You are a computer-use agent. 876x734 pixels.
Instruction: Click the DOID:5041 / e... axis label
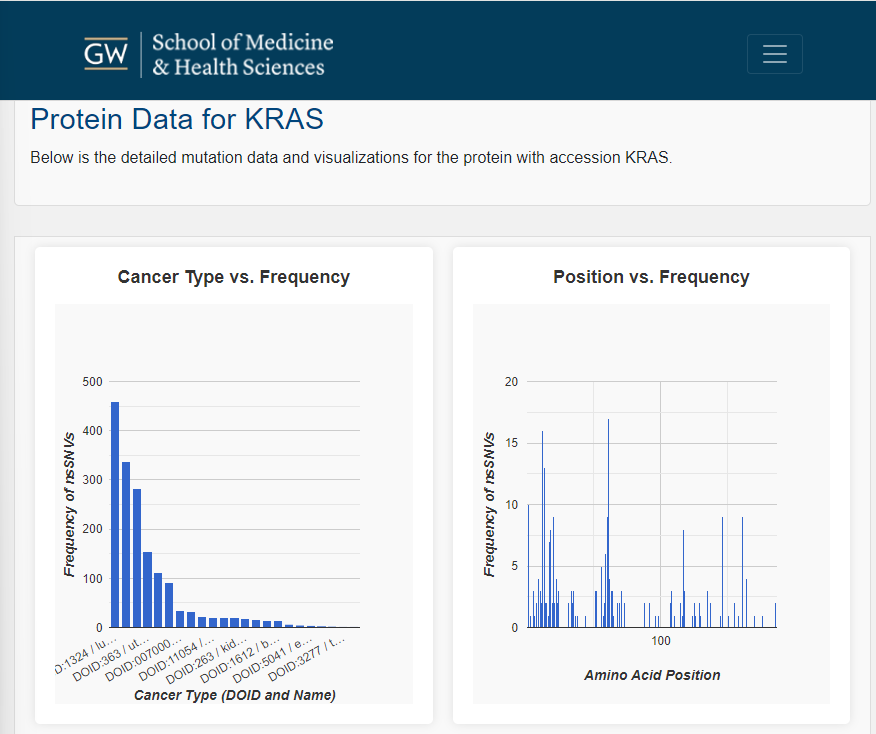[272, 660]
